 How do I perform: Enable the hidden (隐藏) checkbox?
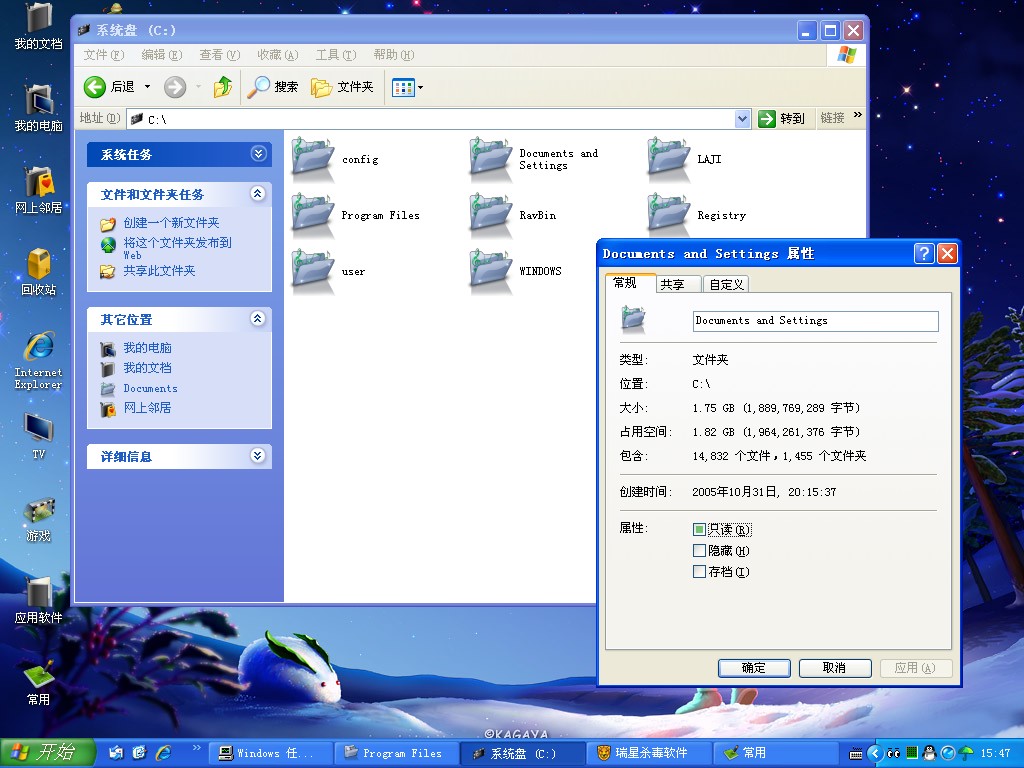699,551
